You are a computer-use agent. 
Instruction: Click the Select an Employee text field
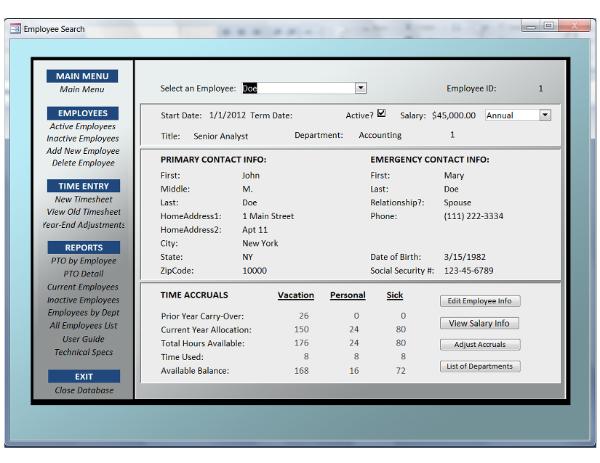coord(297,88)
